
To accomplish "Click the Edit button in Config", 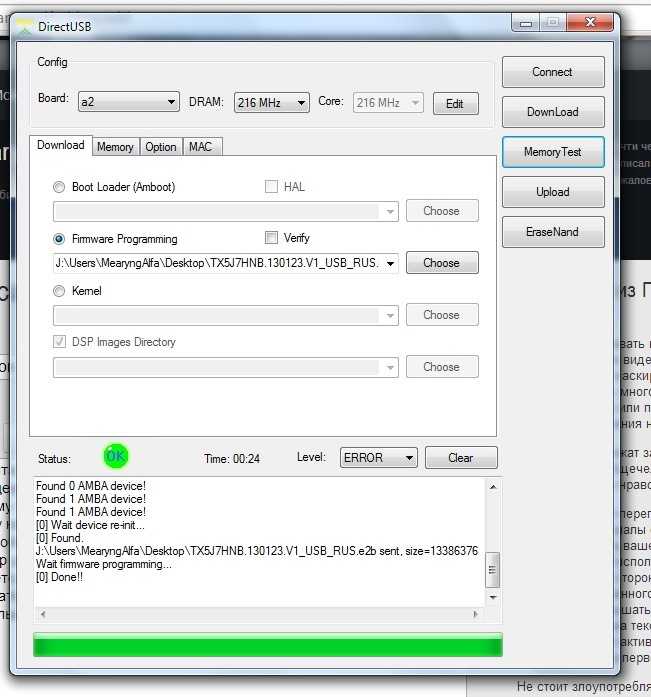I will [x=455, y=104].
